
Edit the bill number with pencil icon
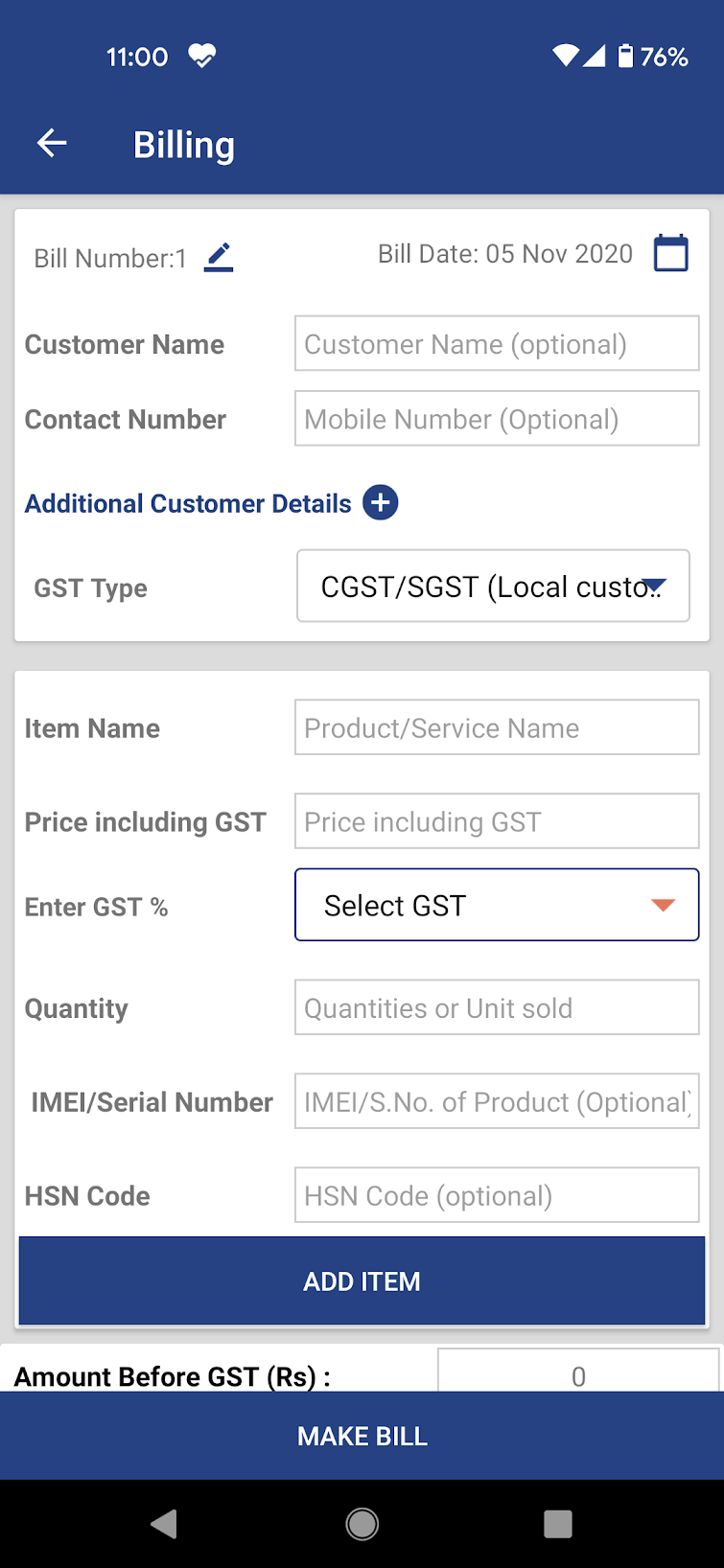219,257
